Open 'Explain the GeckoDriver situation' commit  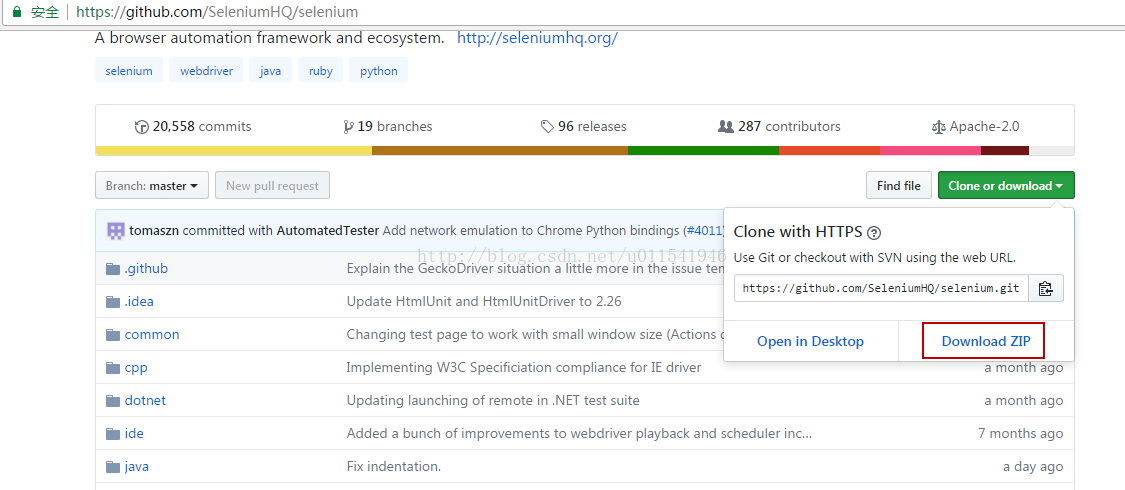535,269
